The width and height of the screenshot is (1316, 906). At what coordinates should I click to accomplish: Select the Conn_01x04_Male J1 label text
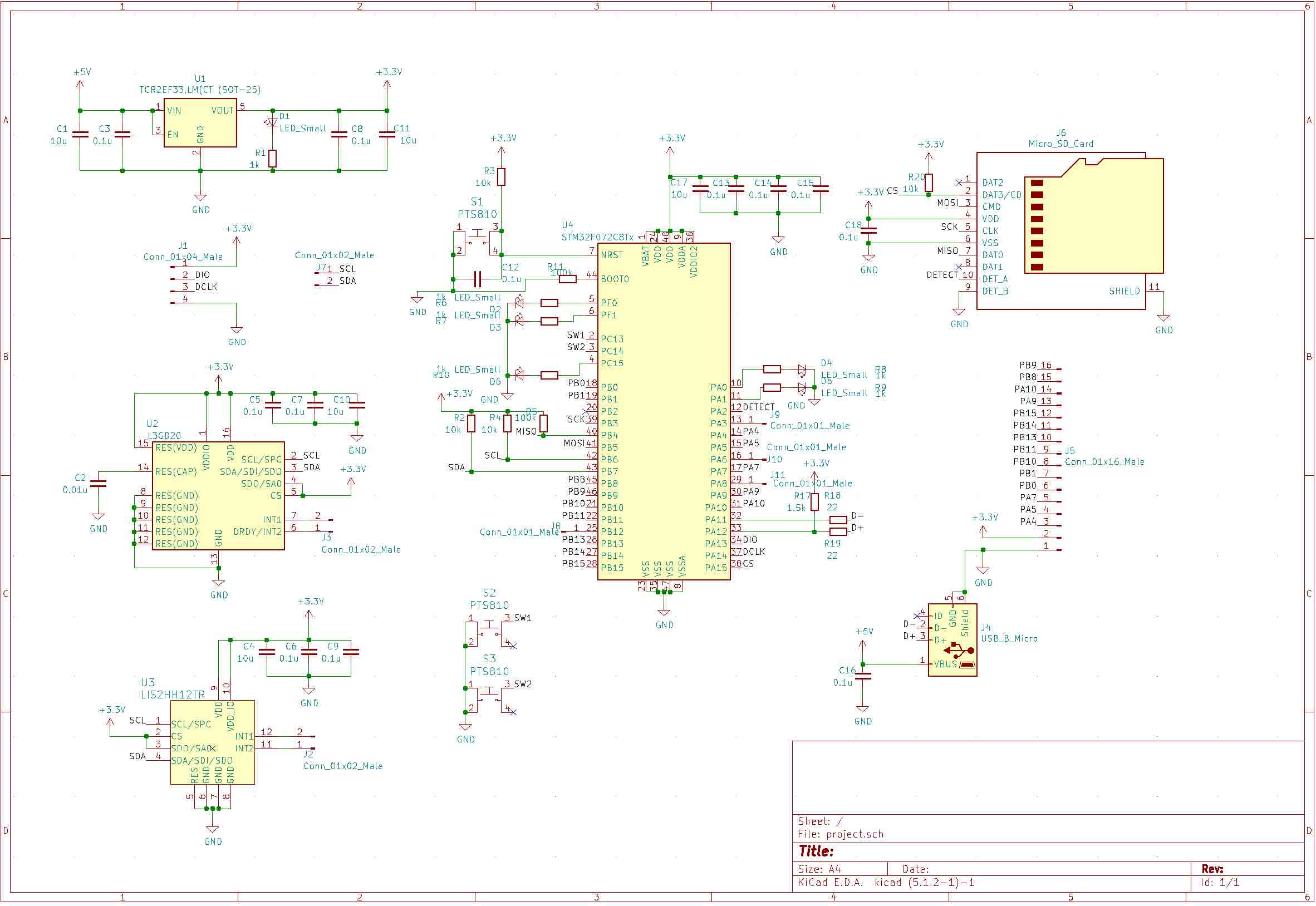(183, 257)
